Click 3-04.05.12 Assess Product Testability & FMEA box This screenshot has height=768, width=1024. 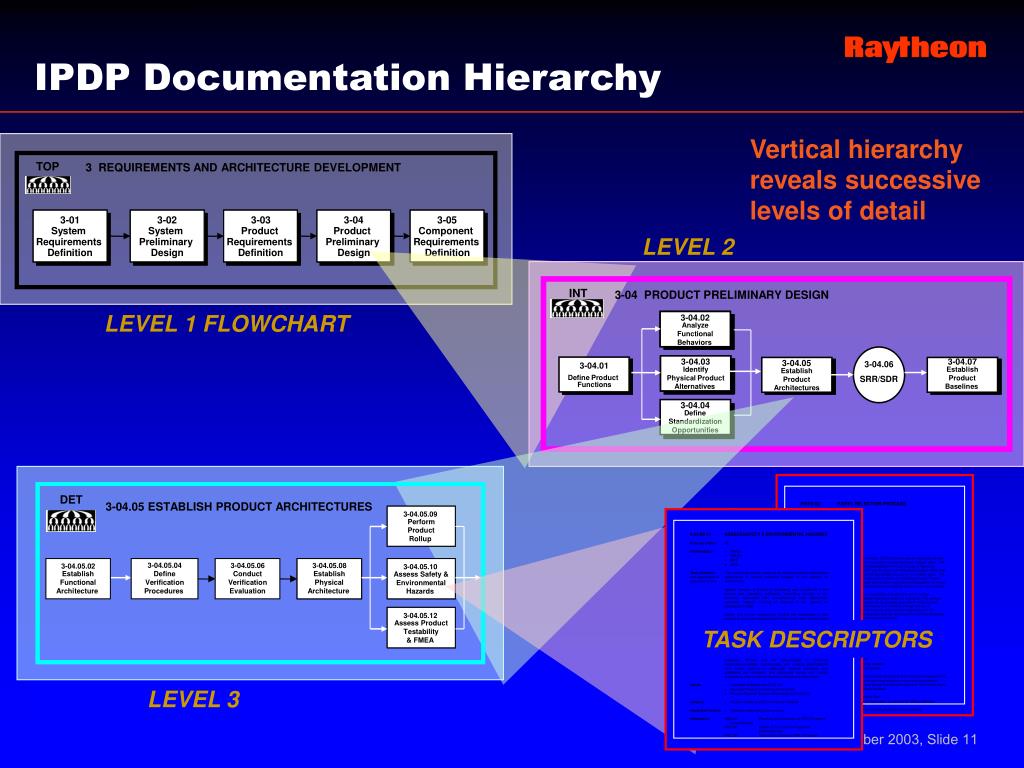point(421,628)
